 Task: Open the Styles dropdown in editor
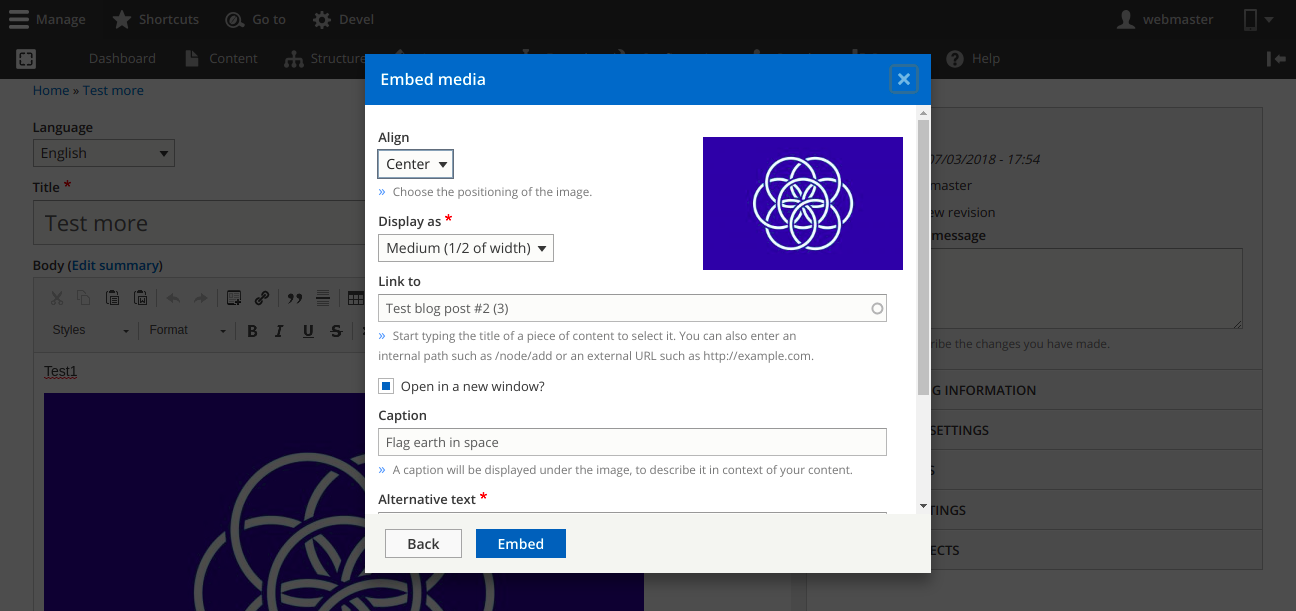point(91,331)
